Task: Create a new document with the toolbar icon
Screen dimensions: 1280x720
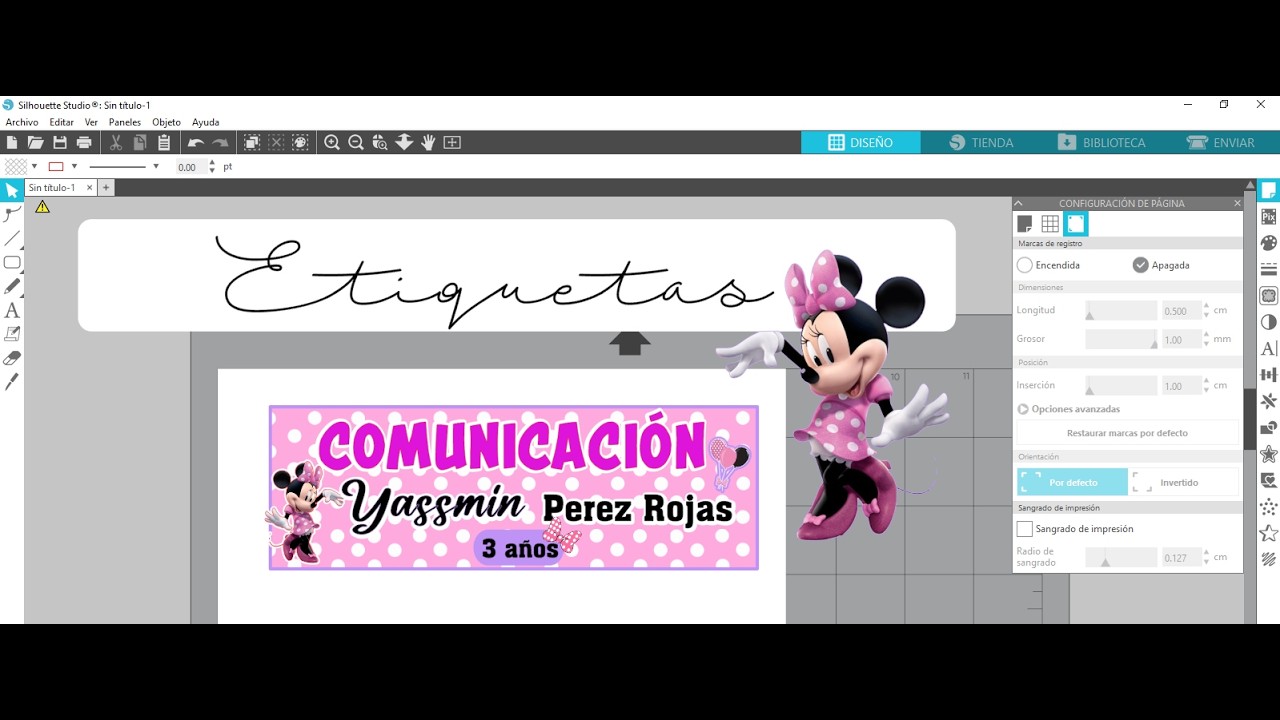Action: coord(12,143)
